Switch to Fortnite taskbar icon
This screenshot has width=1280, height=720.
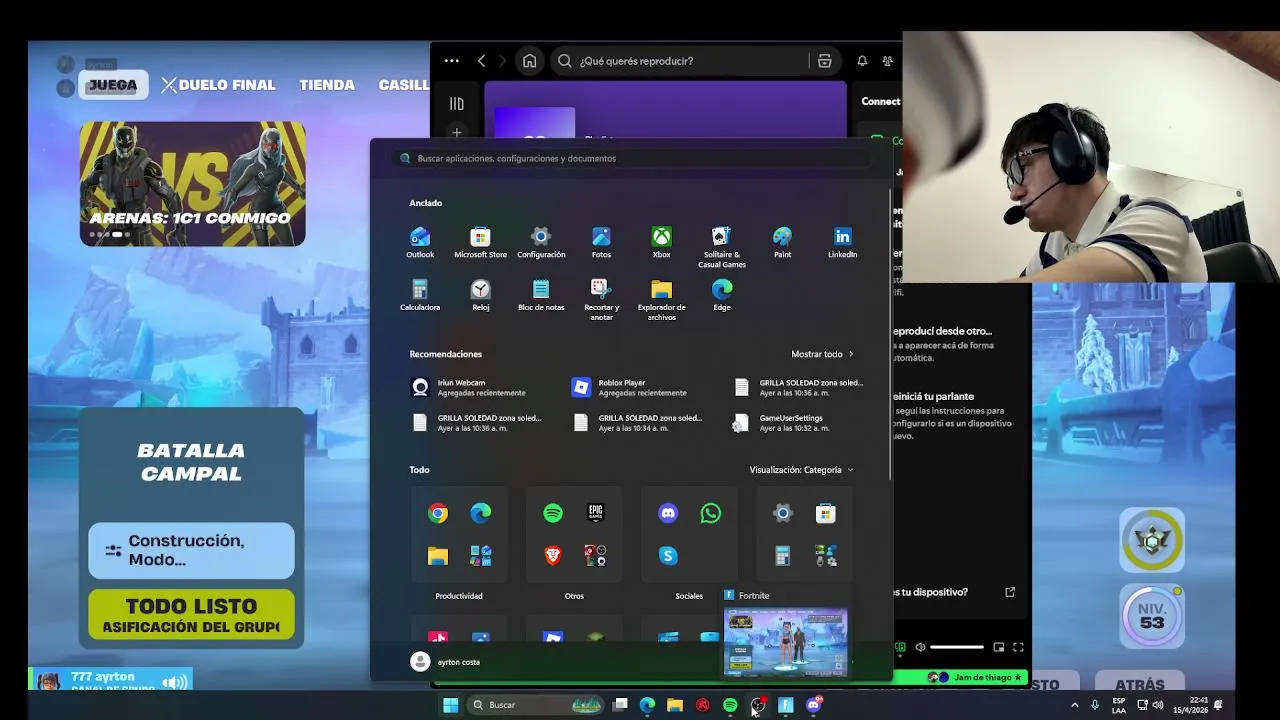(x=786, y=705)
